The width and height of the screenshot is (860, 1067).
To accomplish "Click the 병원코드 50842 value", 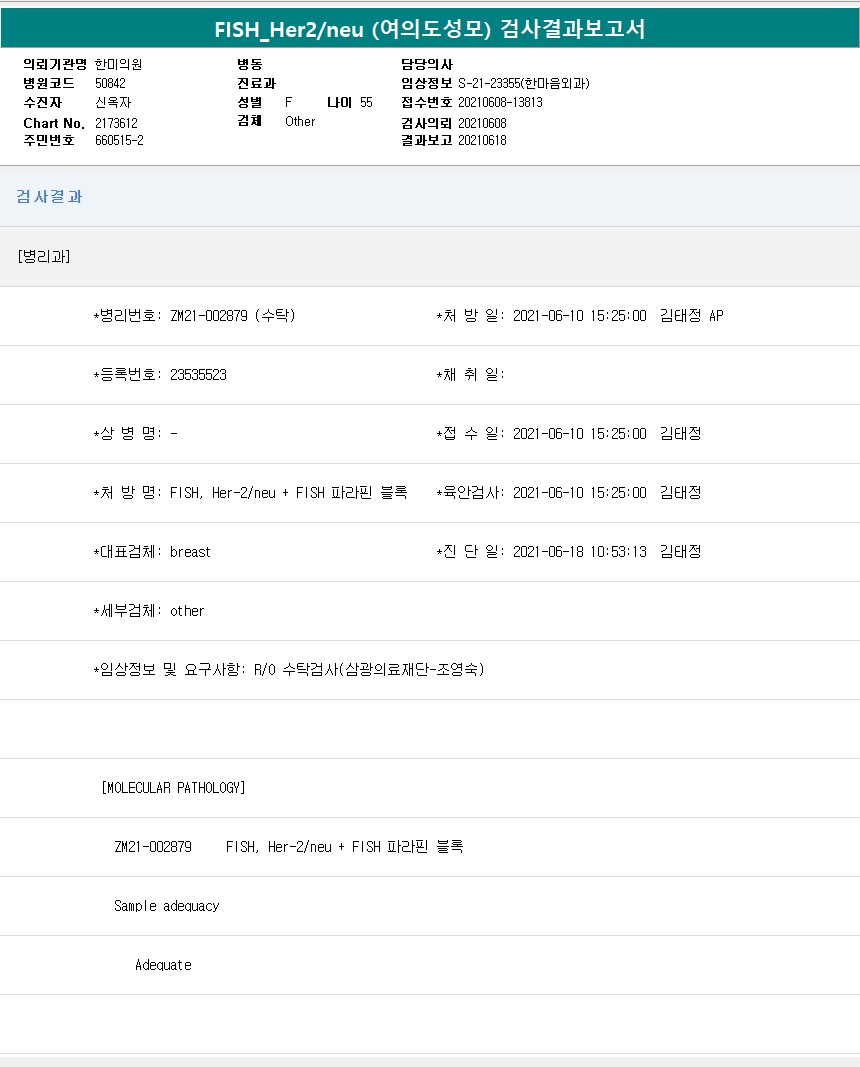I will click(x=110, y=84).
